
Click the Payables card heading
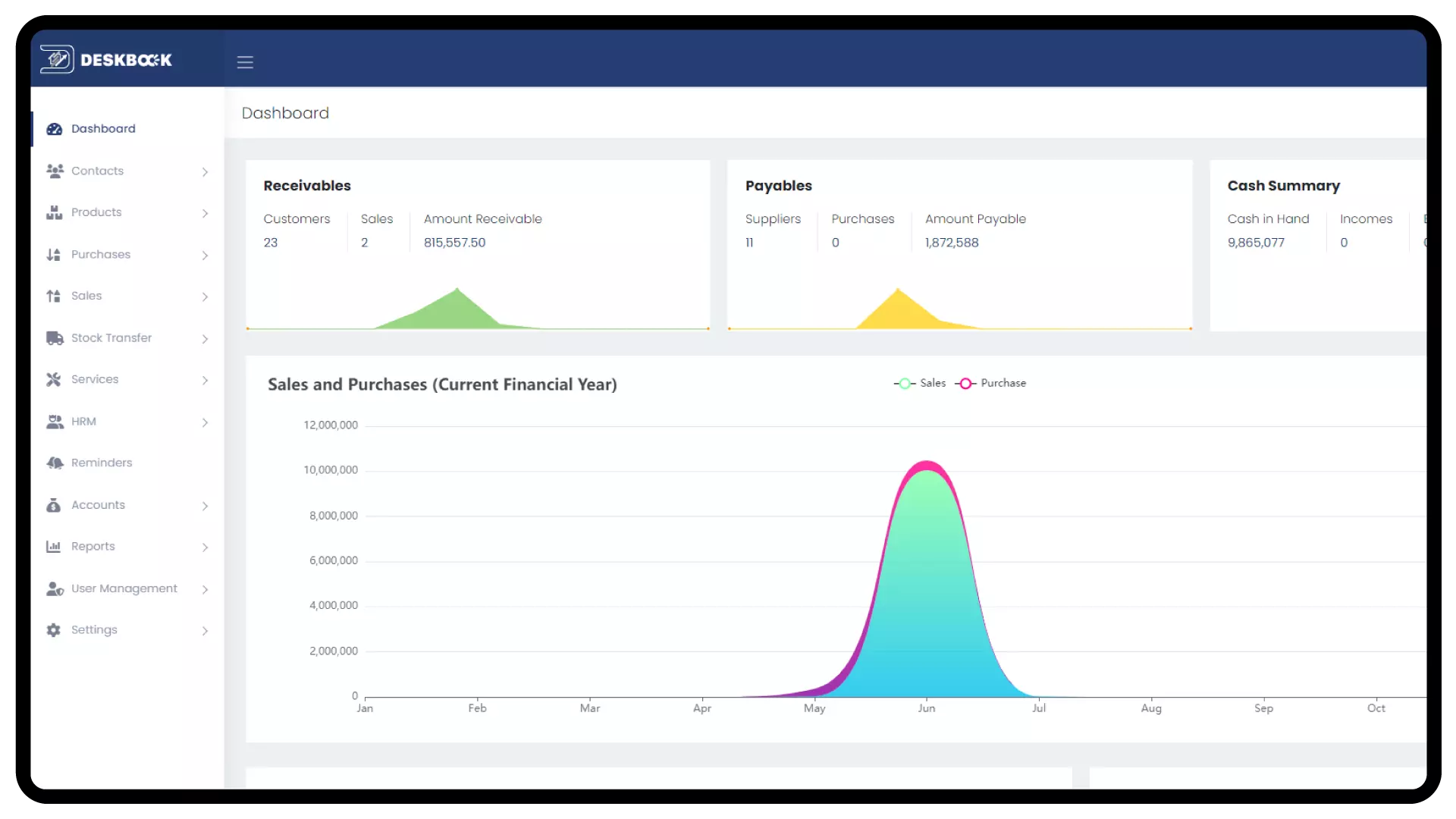click(x=778, y=186)
